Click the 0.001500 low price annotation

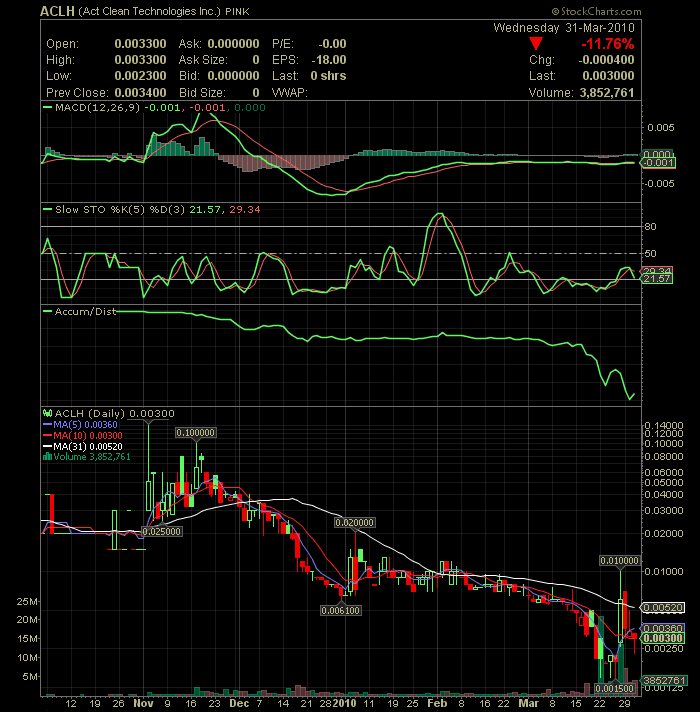(x=615, y=688)
